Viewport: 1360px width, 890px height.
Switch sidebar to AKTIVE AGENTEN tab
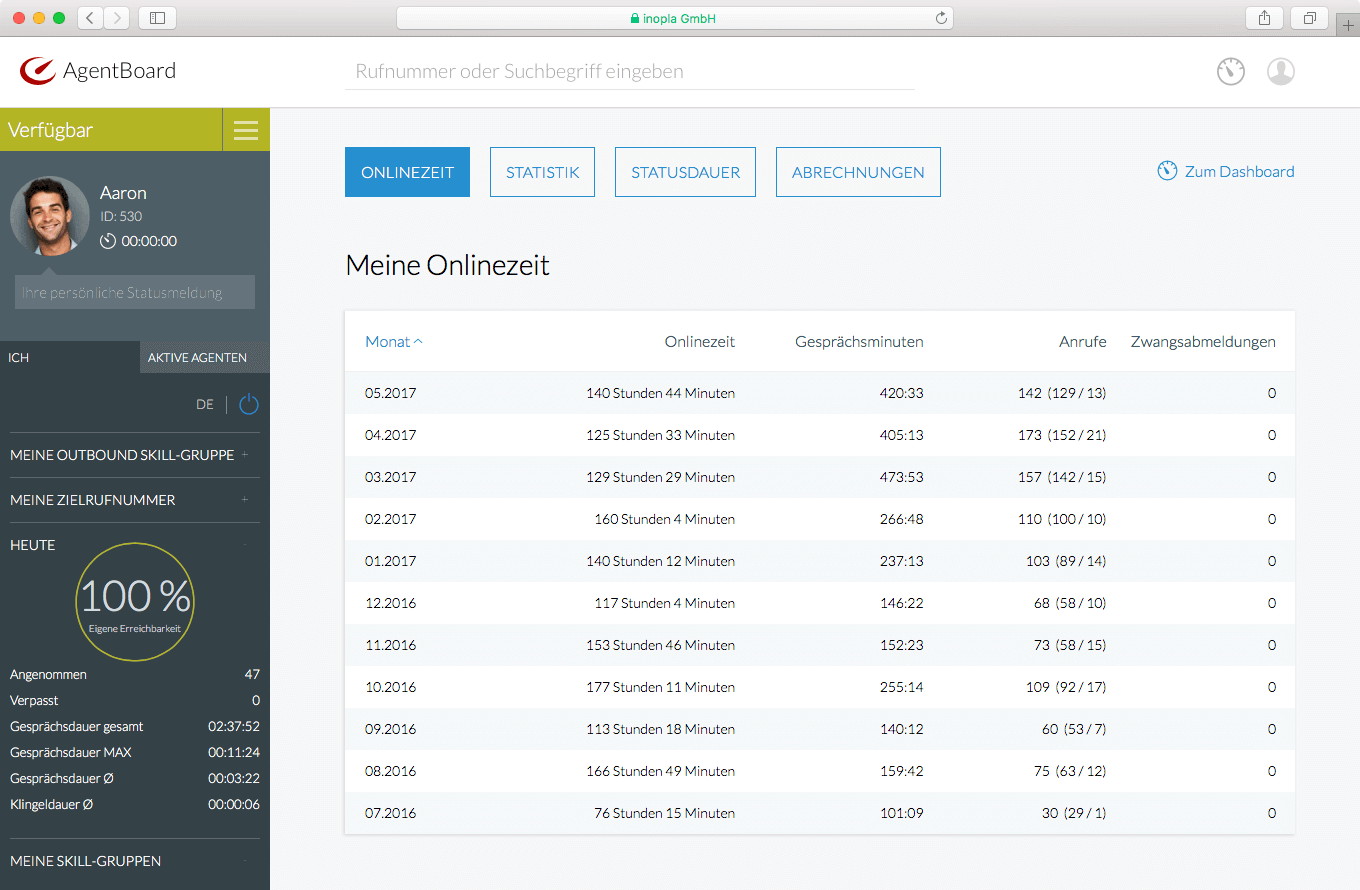coord(205,357)
